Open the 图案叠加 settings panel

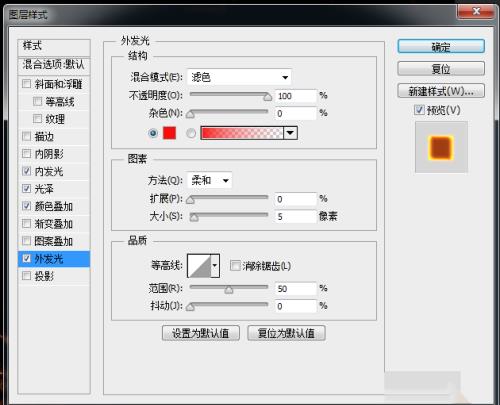(x=54, y=241)
